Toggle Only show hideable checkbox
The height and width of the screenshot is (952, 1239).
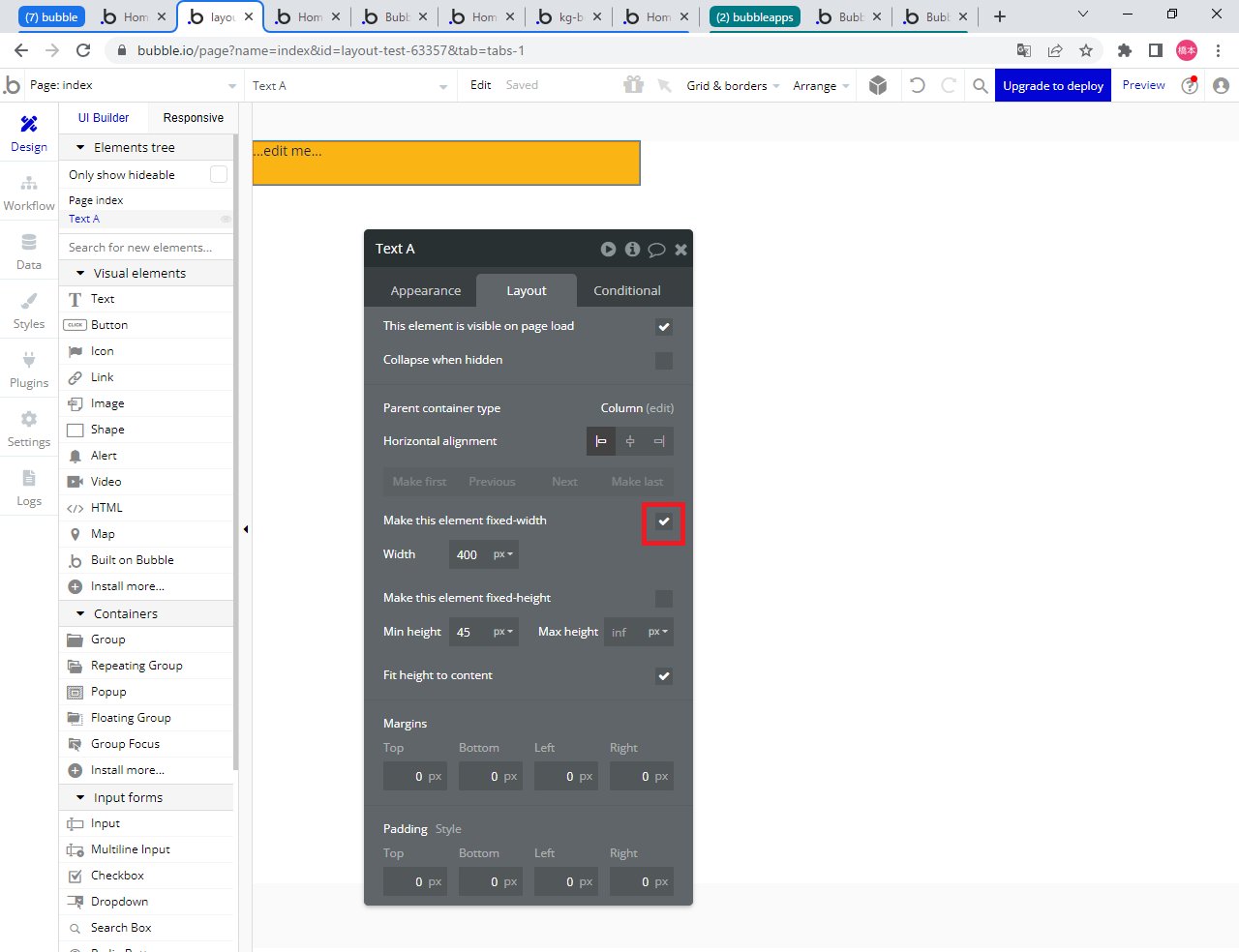(219, 174)
